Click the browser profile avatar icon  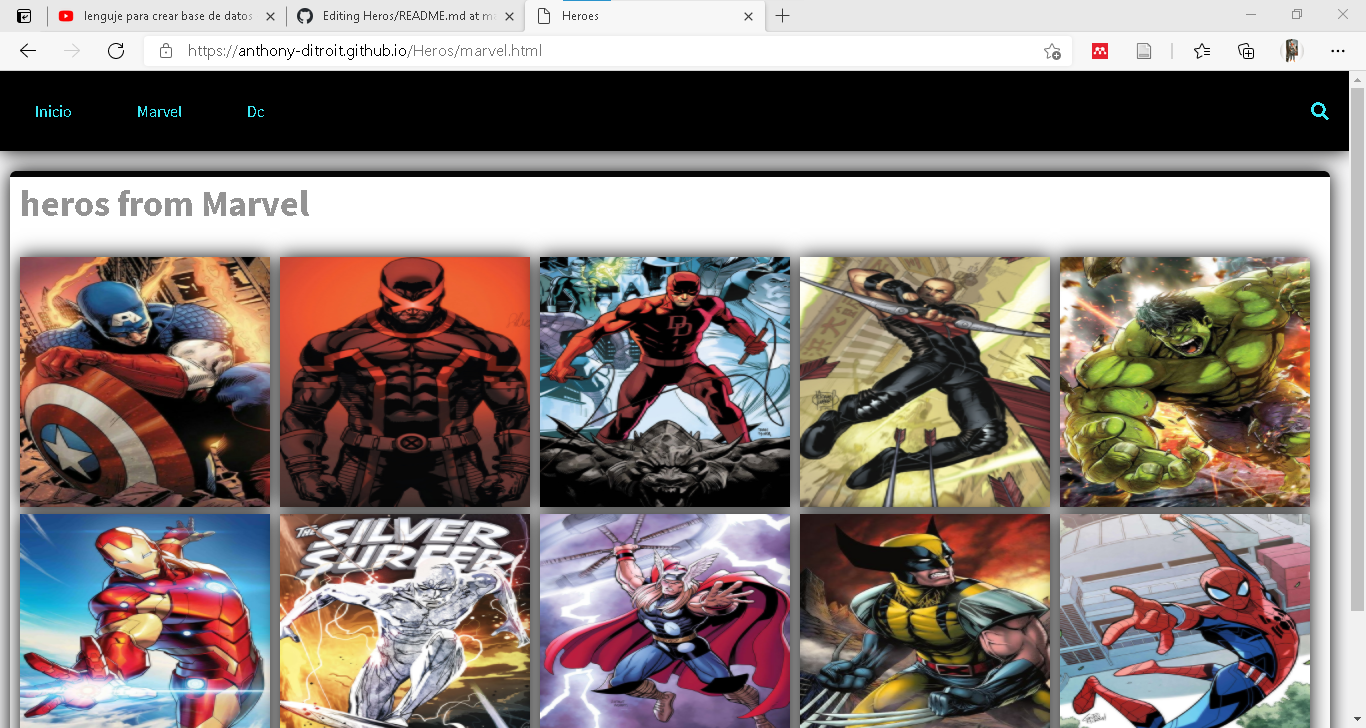[1290, 51]
